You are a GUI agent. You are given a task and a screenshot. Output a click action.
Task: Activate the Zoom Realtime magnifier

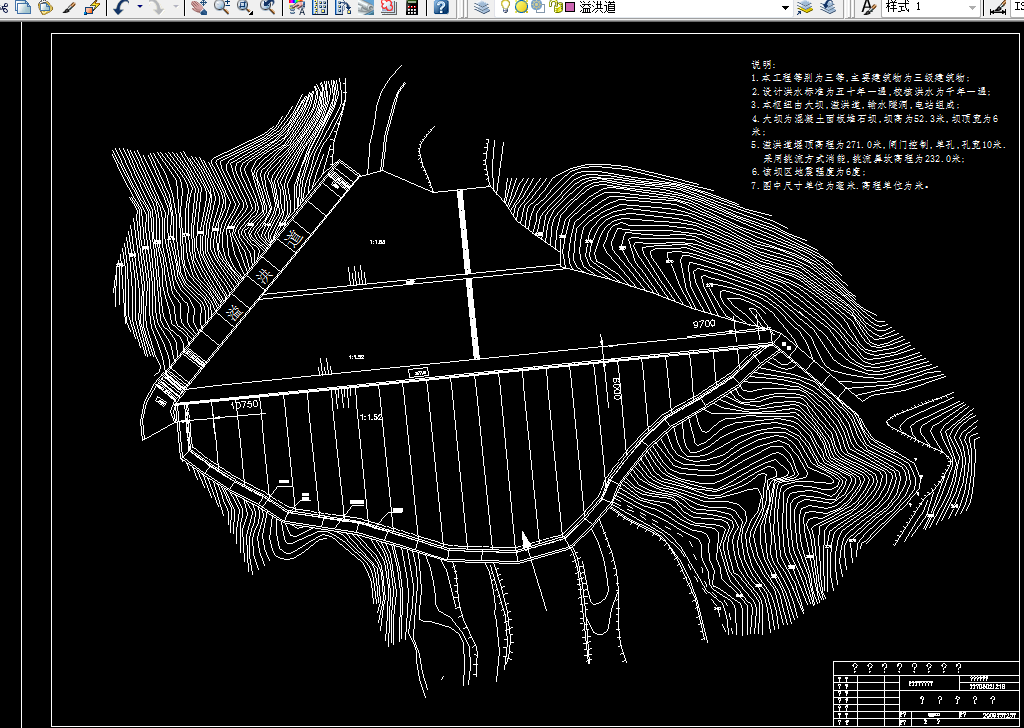coord(222,7)
